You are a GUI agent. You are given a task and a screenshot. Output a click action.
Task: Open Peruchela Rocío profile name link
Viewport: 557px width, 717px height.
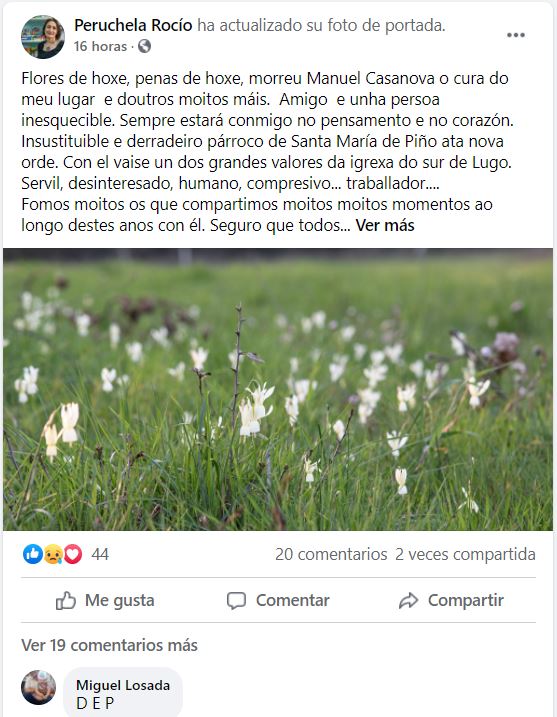pos(133,25)
